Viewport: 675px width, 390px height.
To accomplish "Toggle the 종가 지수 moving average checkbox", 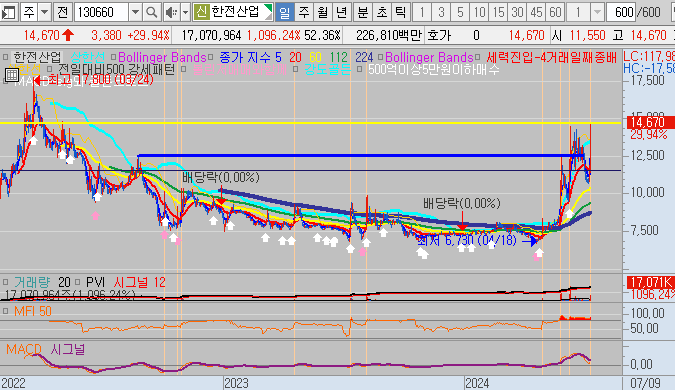I will [x=210, y=57].
